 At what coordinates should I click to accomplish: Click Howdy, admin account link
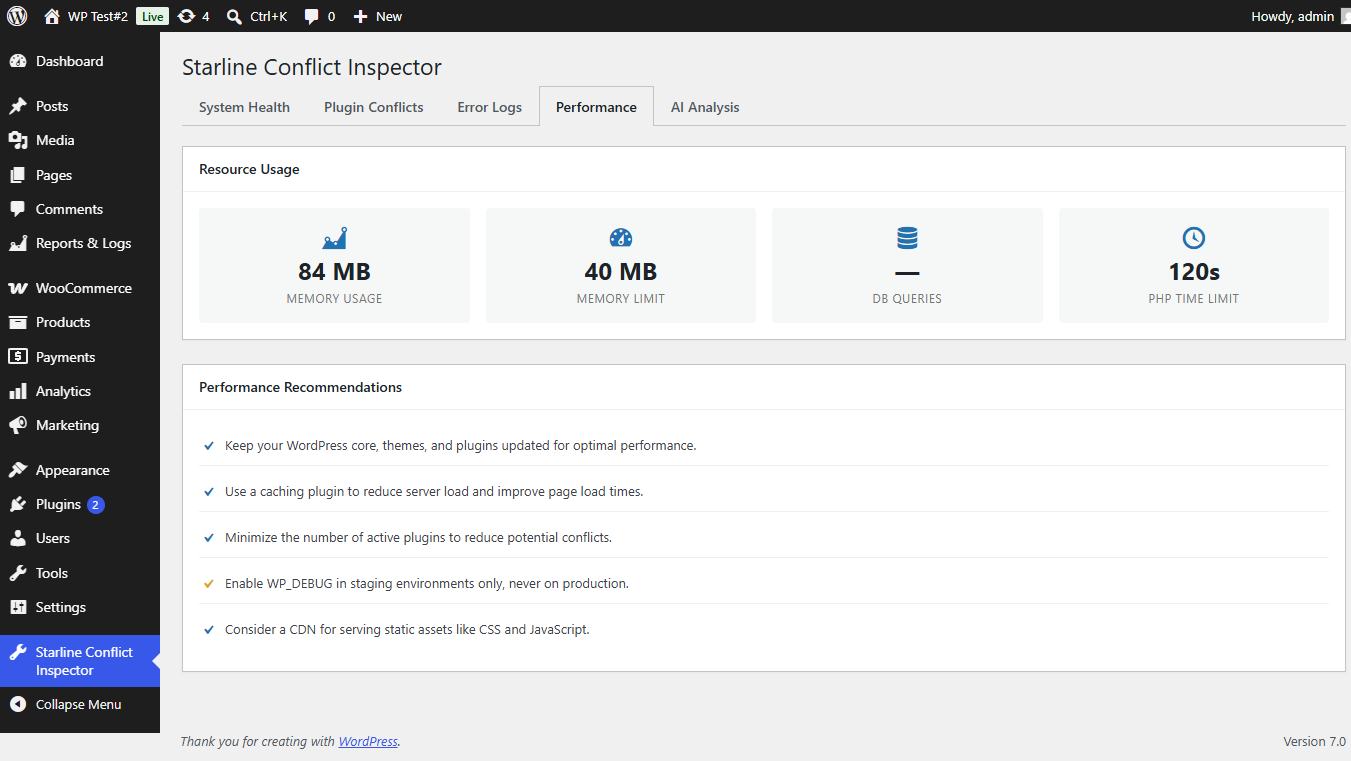[x=1292, y=16]
